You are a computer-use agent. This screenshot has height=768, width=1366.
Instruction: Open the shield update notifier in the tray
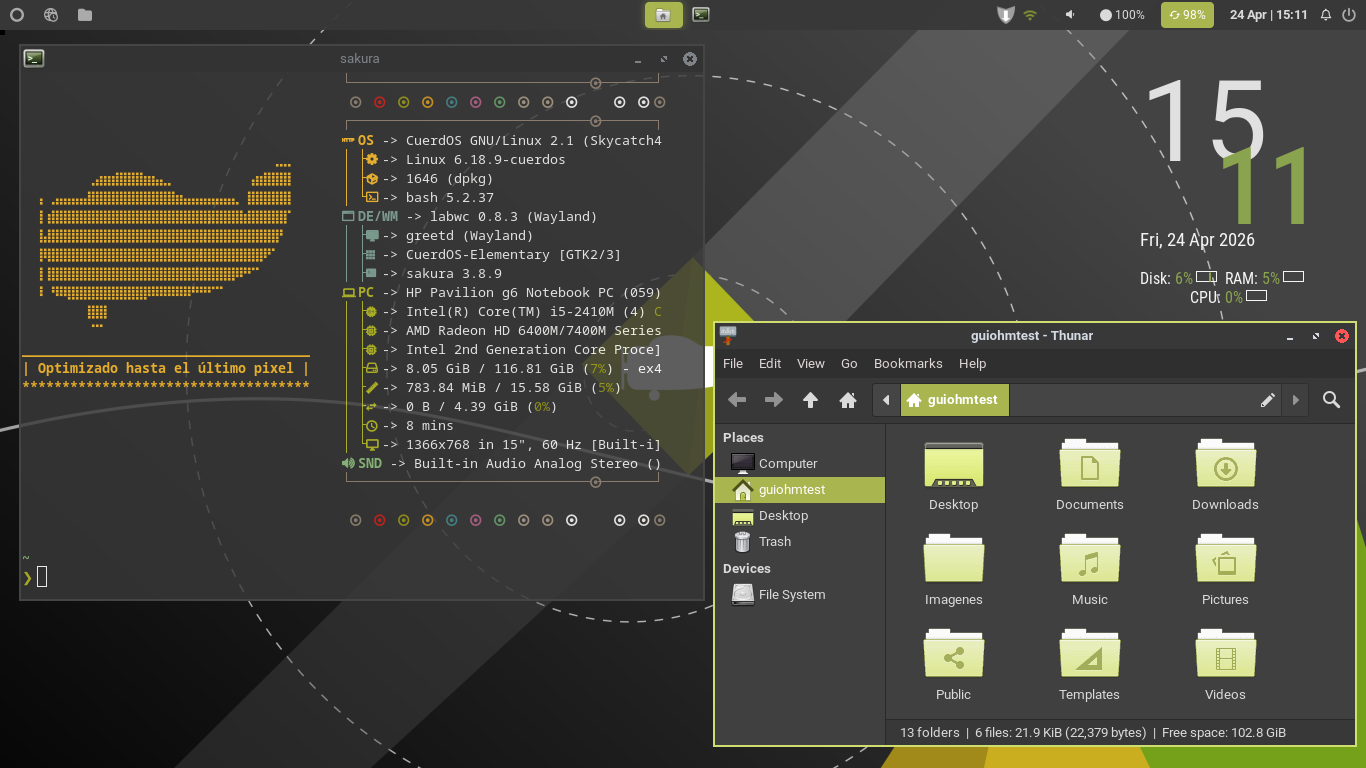pos(1005,15)
